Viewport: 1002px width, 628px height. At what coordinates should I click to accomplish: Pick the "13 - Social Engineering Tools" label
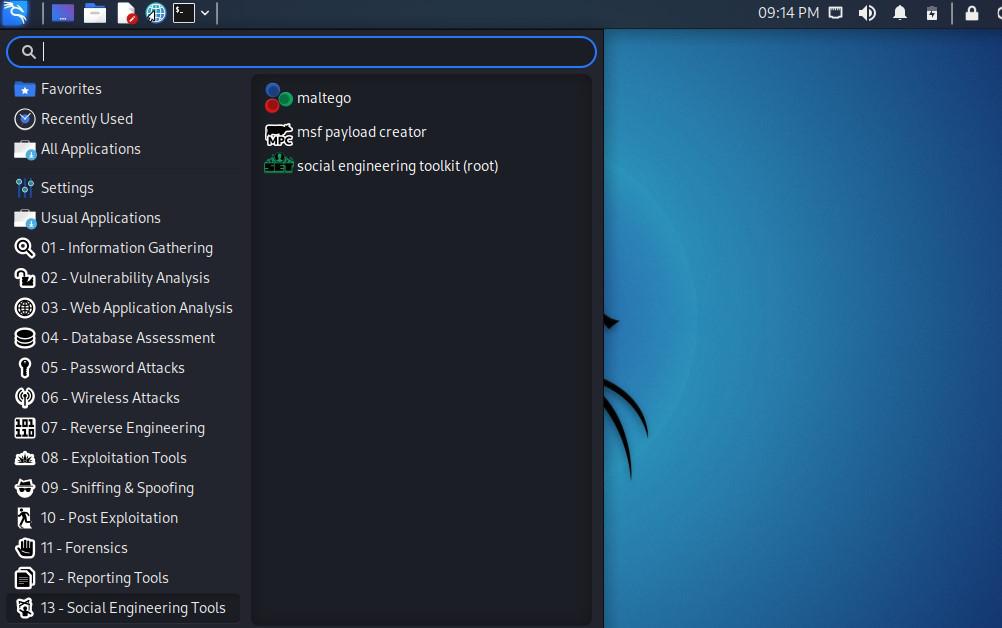pos(133,608)
